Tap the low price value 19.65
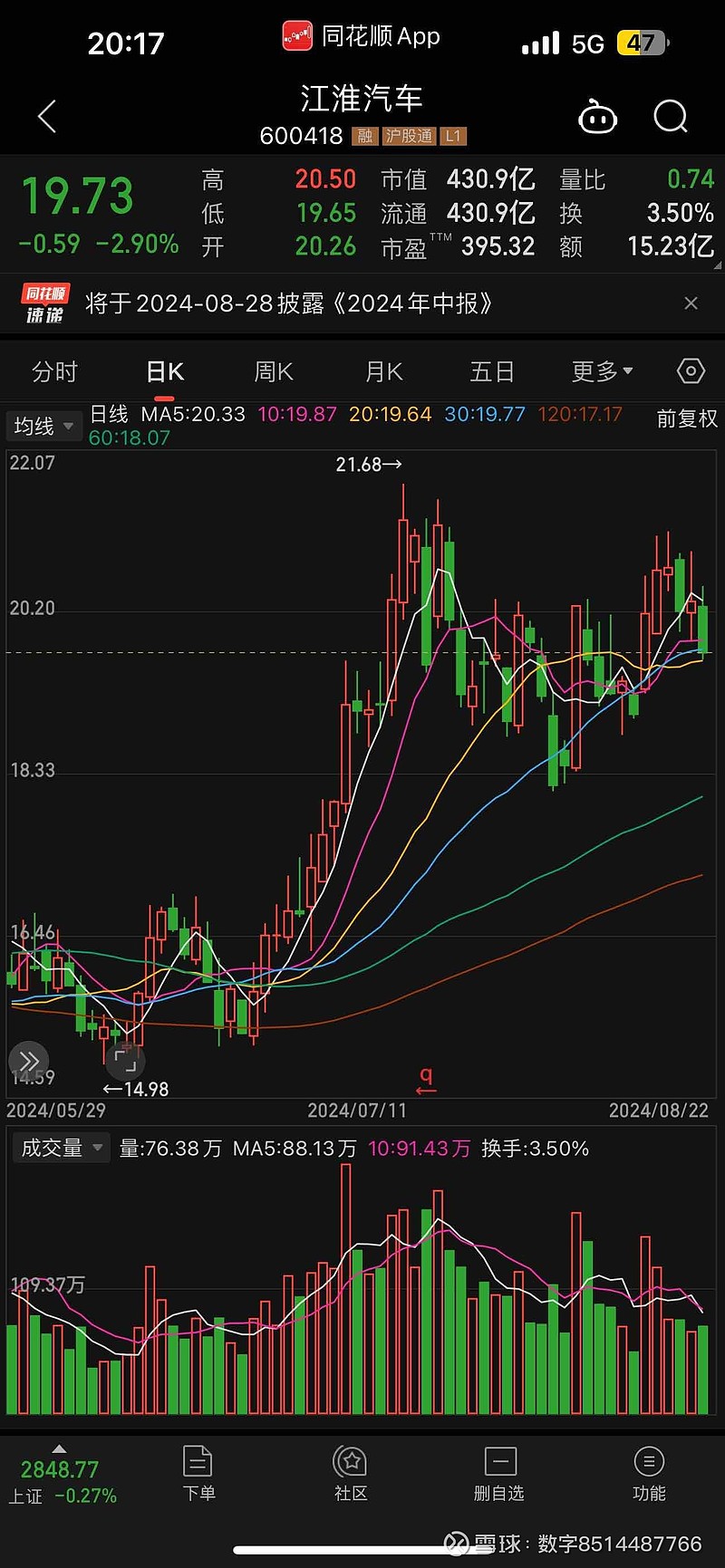This screenshot has width=725, height=1568. click(326, 213)
